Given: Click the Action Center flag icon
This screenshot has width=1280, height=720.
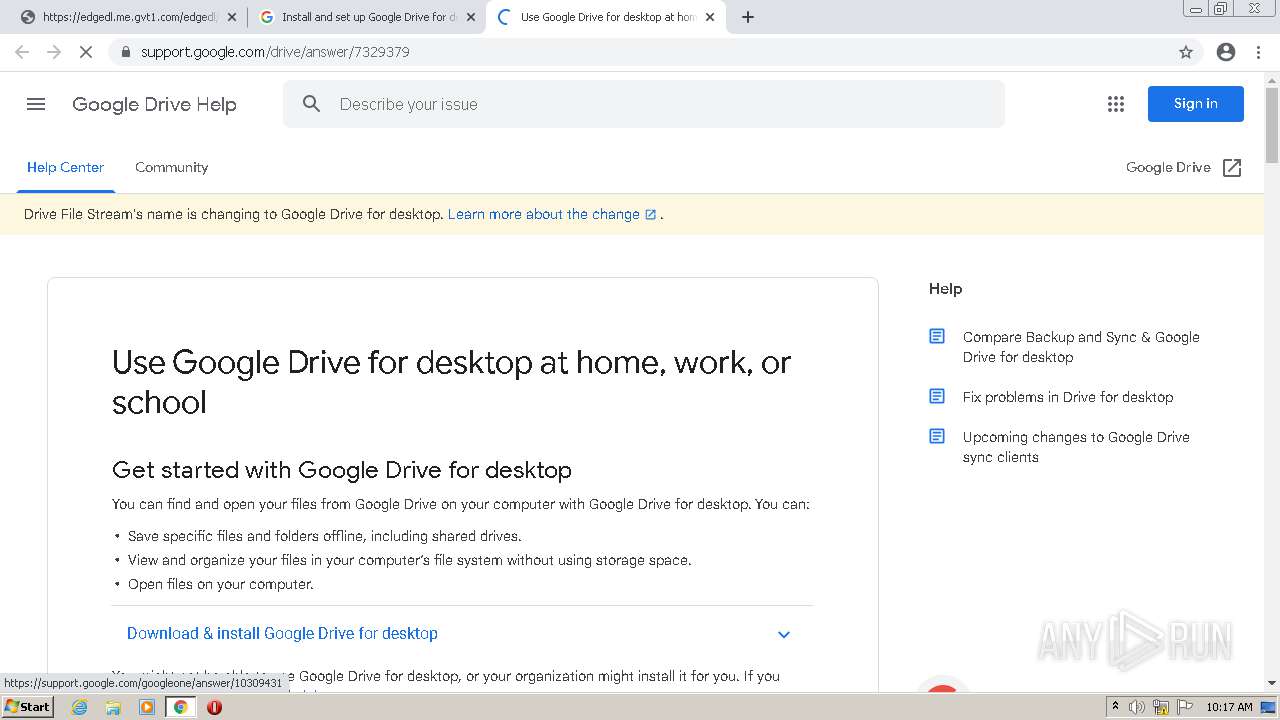Looking at the screenshot, I should point(1184,707).
